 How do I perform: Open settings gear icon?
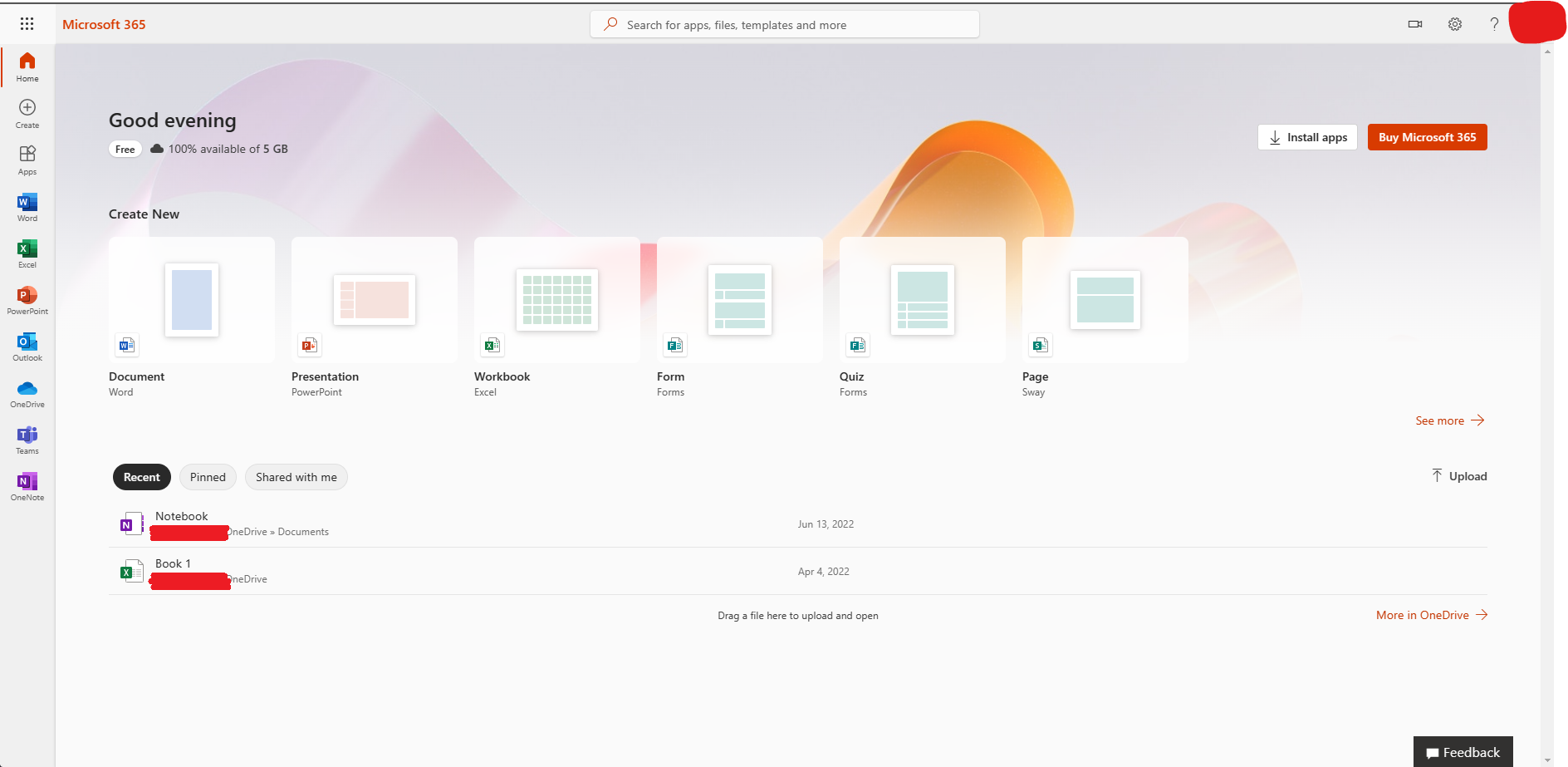click(1455, 24)
